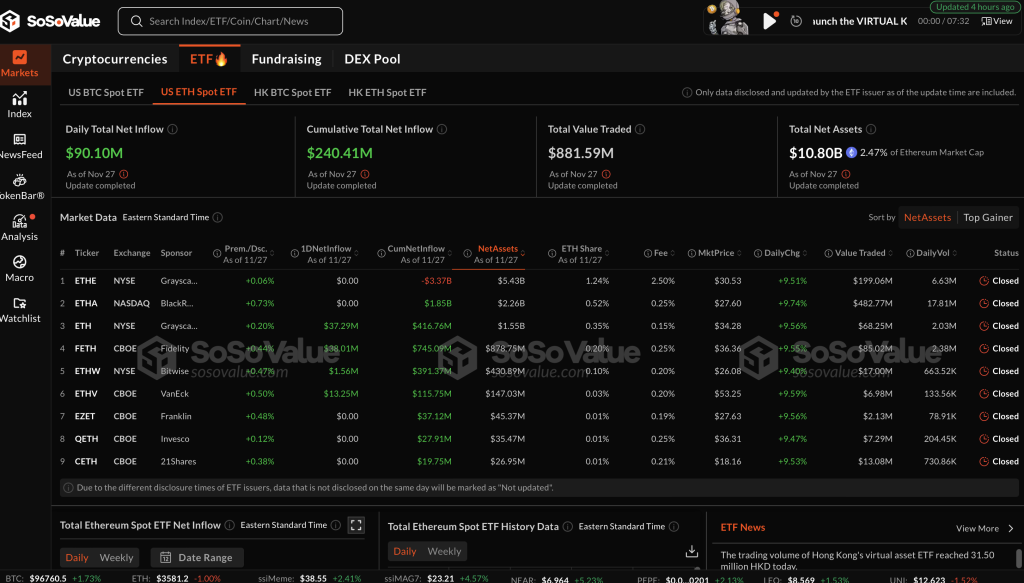Click the View button near the audio player

997,21
